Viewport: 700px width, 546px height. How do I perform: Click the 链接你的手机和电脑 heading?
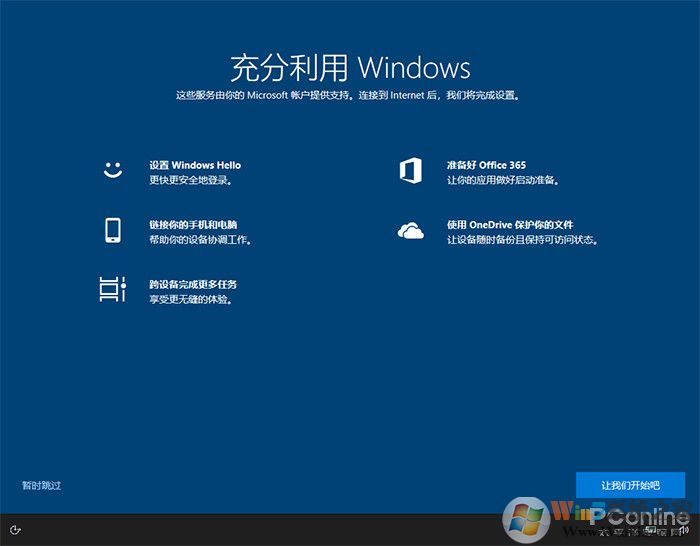point(193,225)
